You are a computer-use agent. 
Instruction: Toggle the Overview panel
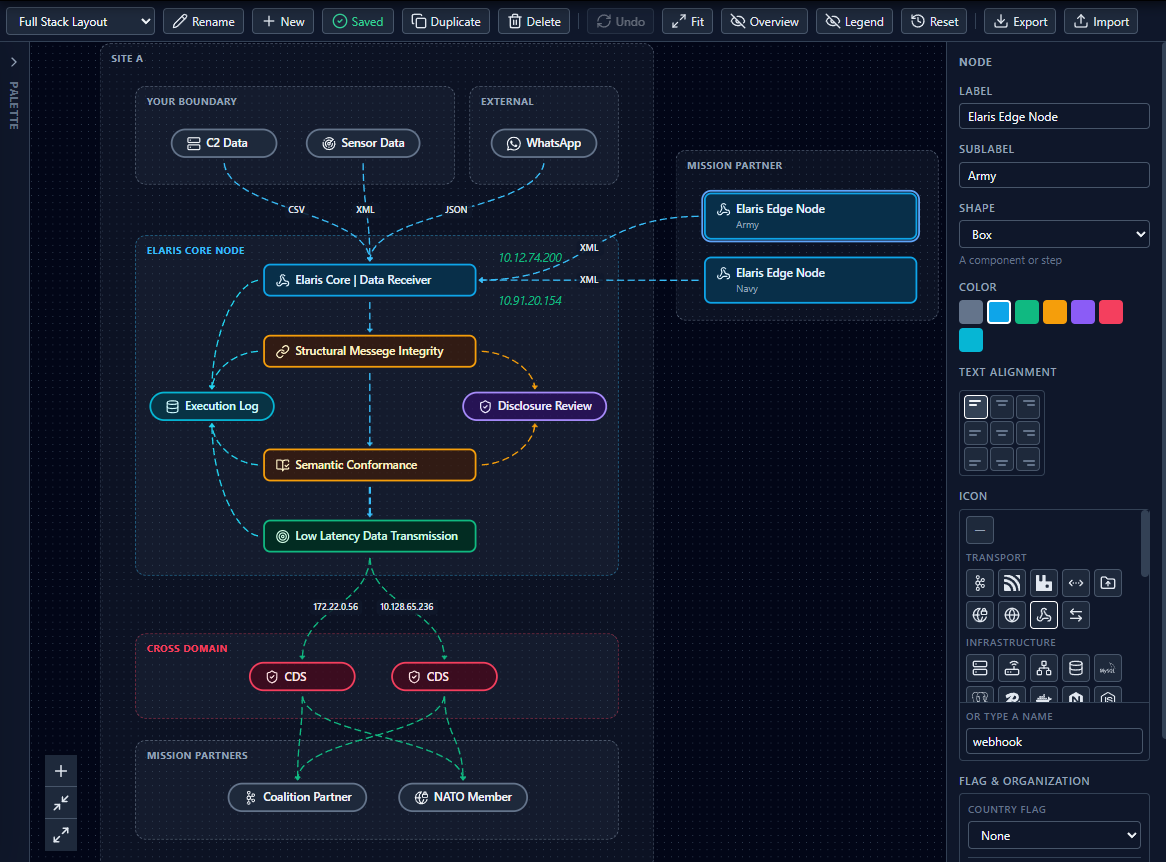click(x=764, y=22)
